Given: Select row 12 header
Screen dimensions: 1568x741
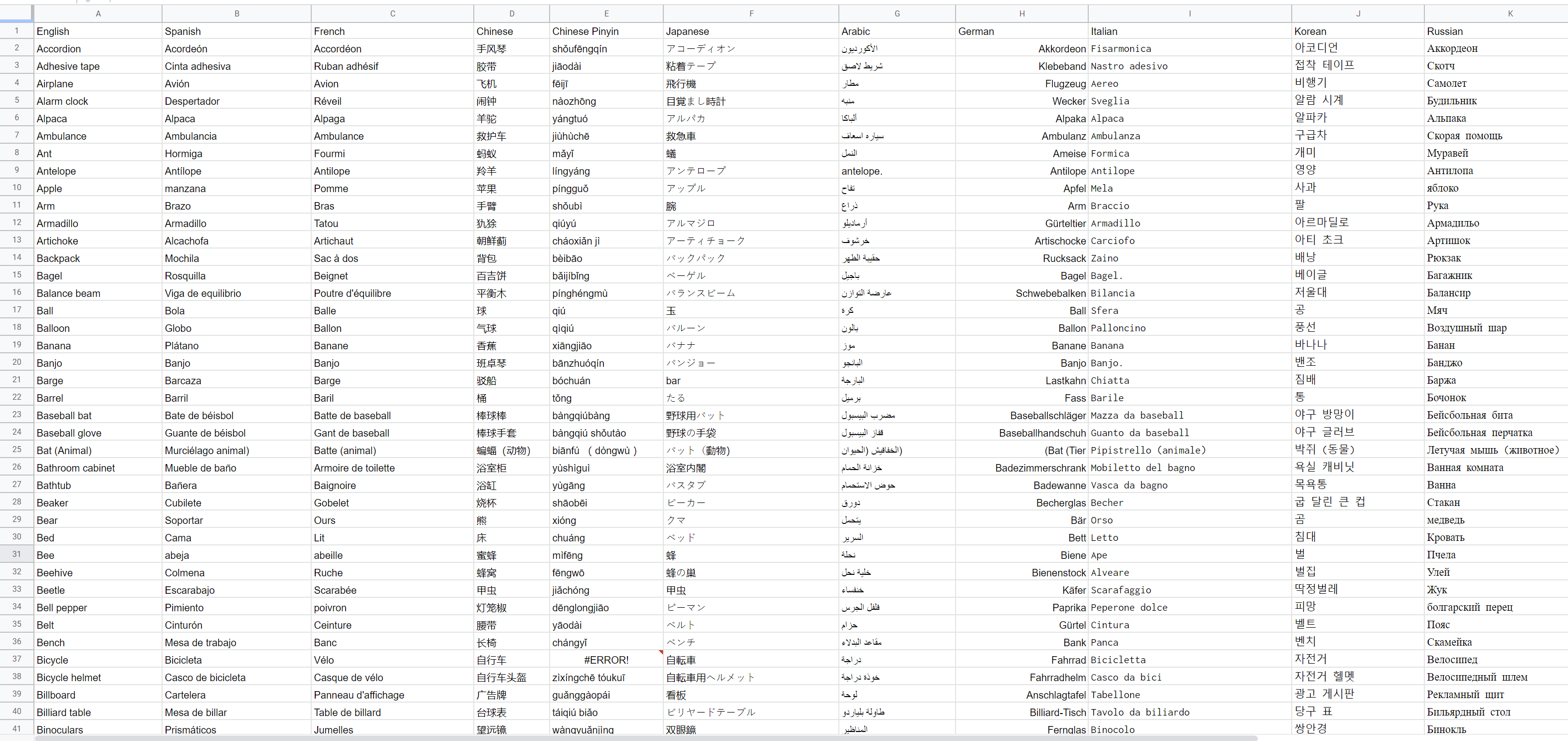Looking at the screenshot, I should pyautogui.click(x=16, y=223).
